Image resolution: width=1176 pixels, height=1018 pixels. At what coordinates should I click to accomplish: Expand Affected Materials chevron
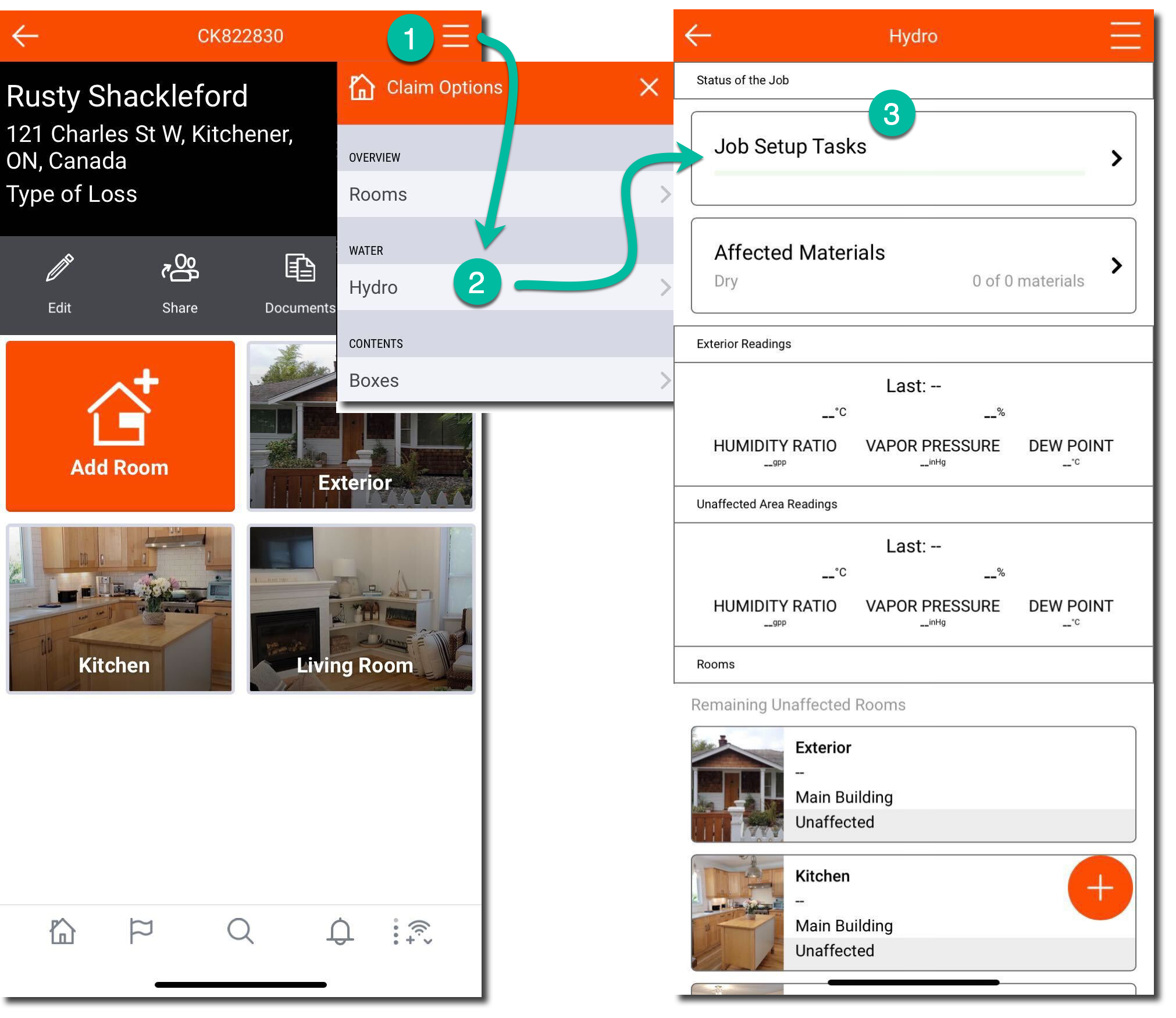(1116, 266)
